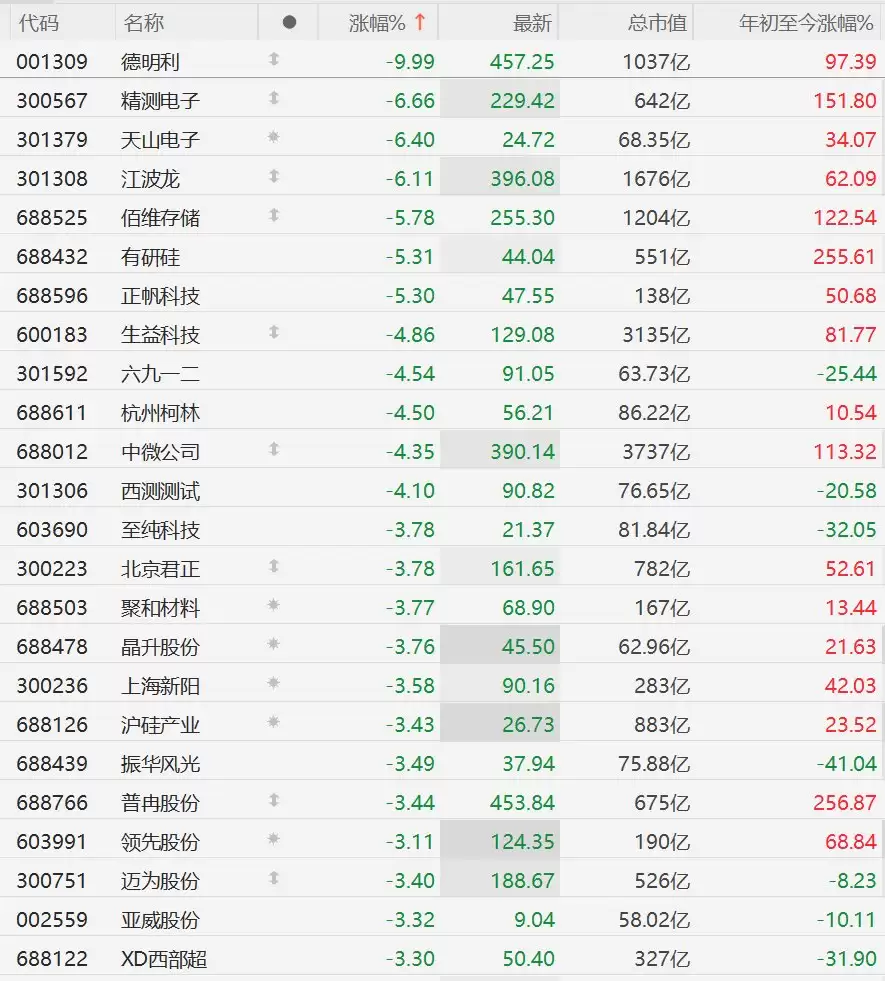Toggle sort on the 涨幅% column header
Image resolution: width=885 pixels, height=981 pixels.
pos(378,23)
